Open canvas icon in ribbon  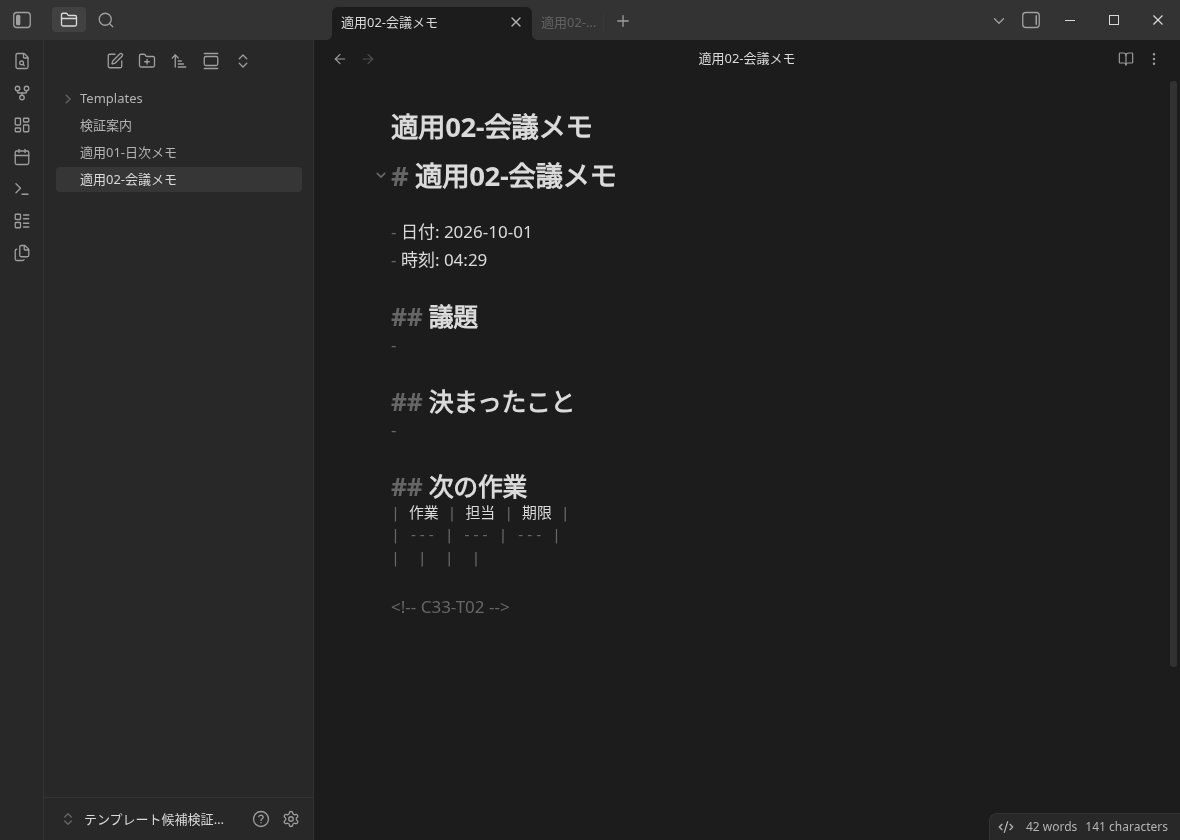pos(22,125)
